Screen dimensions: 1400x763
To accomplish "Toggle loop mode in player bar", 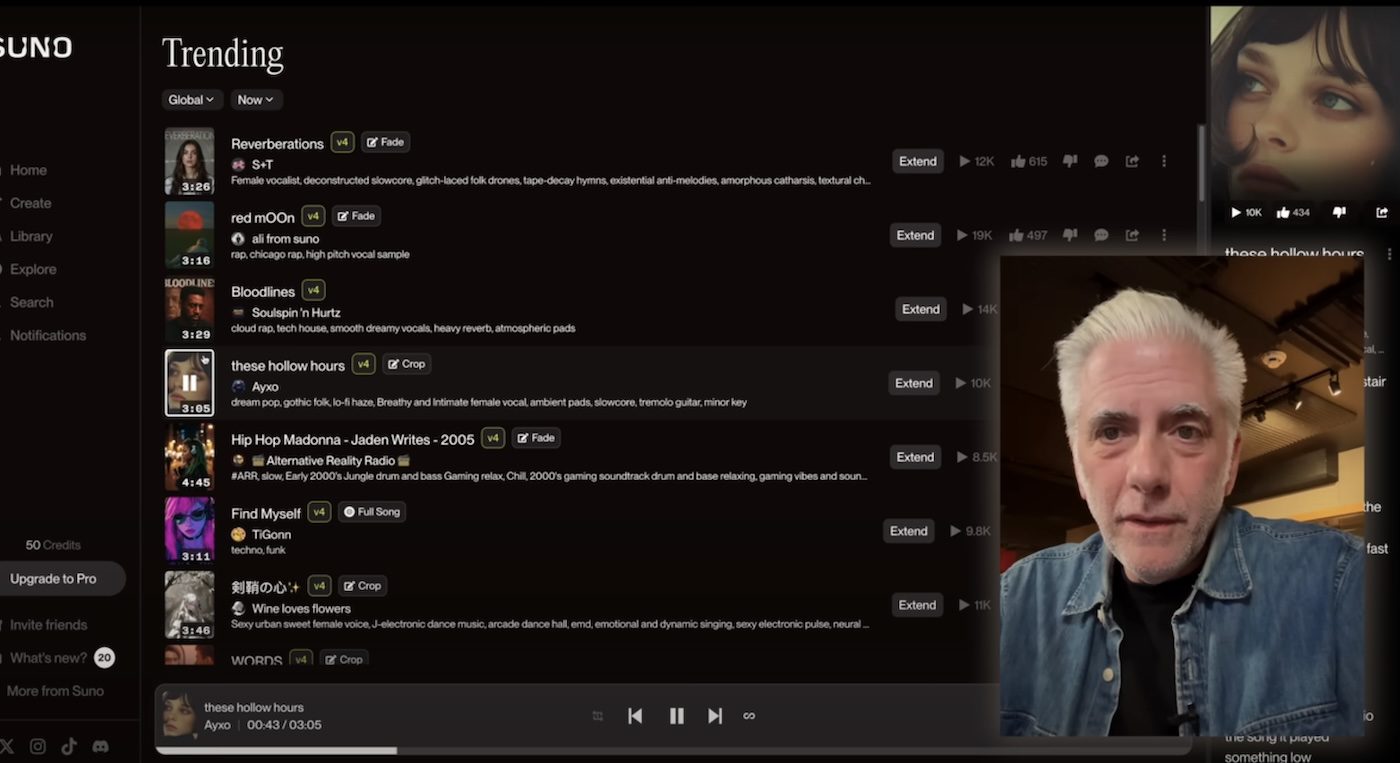I will coord(749,716).
